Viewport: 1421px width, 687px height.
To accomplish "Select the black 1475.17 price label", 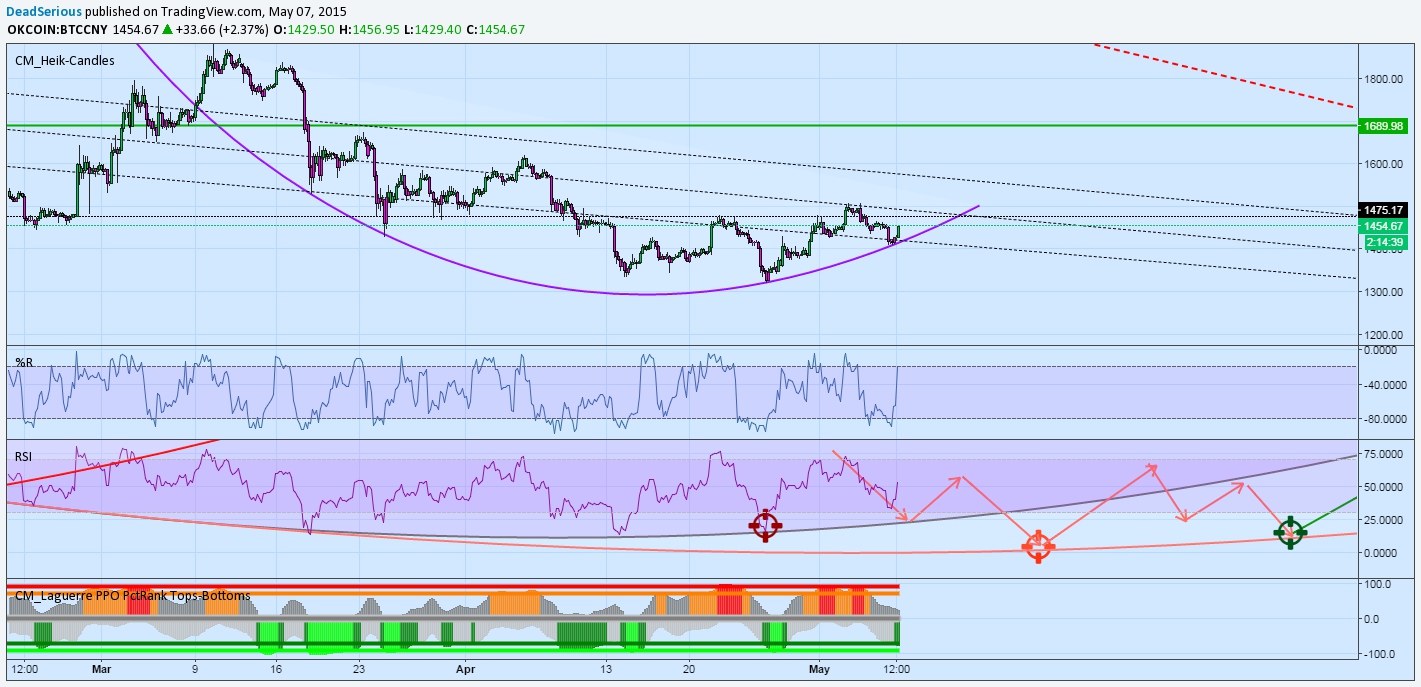I will pos(1384,210).
